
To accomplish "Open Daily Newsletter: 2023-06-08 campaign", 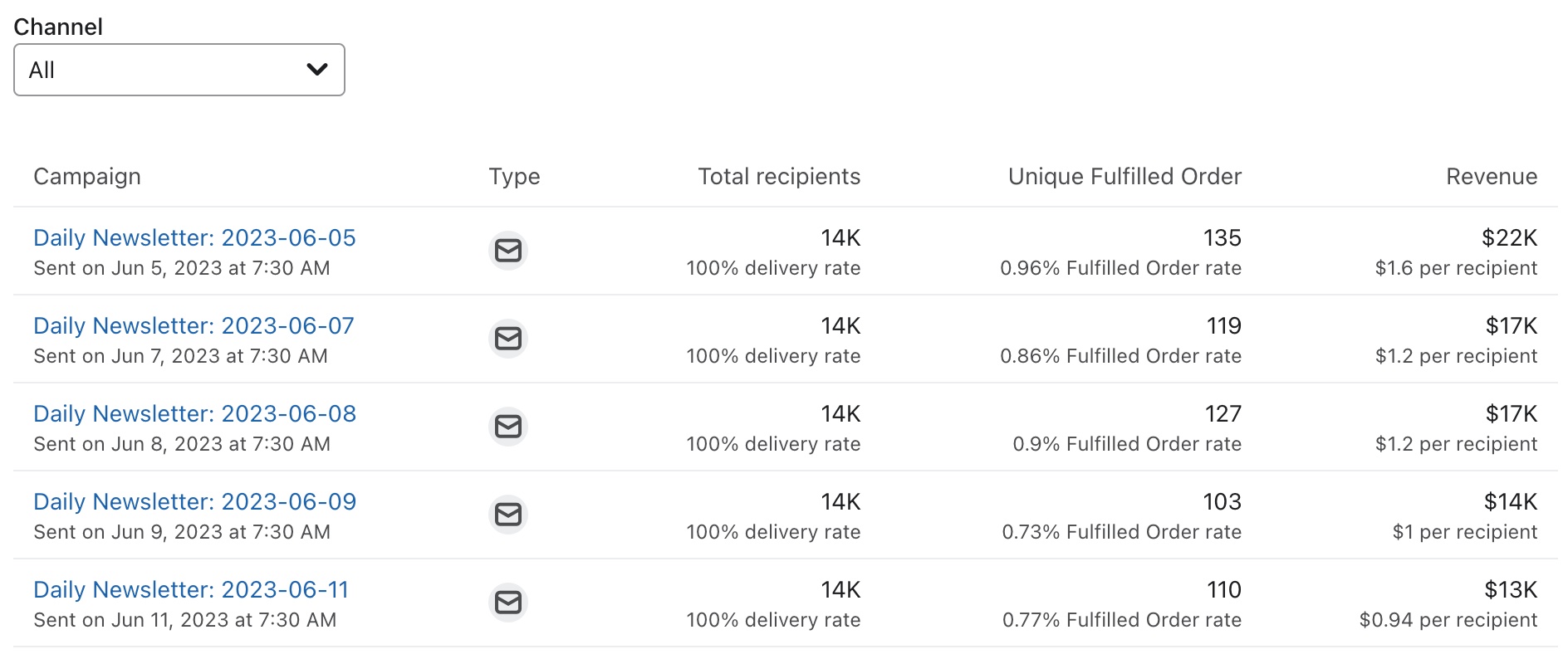I will (x=194, y=414).
